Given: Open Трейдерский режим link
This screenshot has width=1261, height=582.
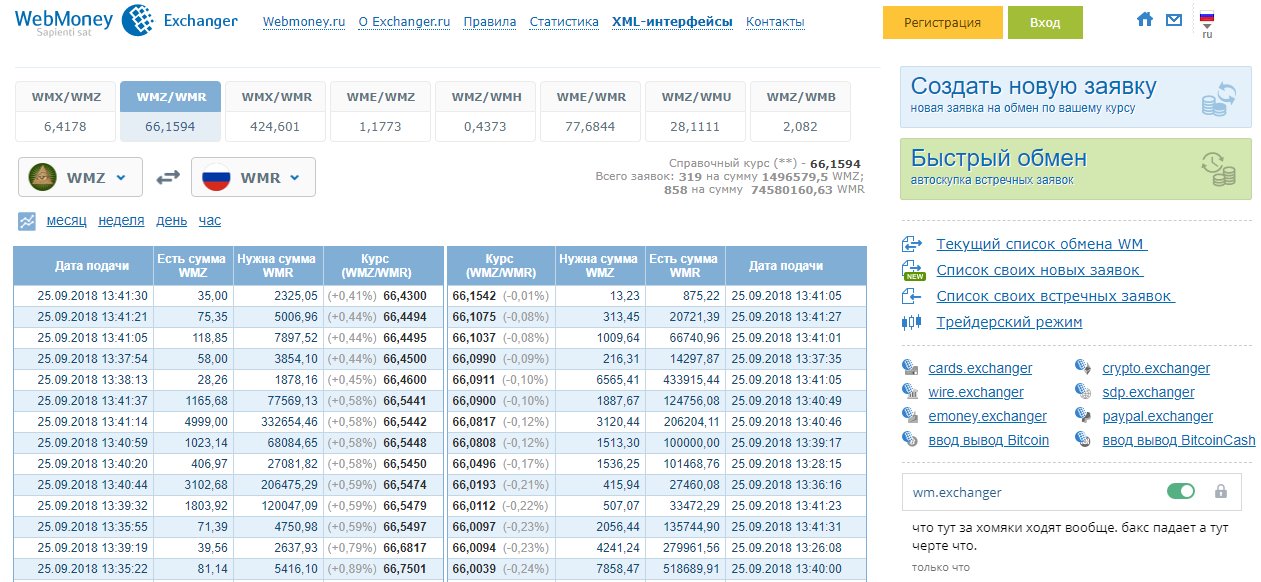Looking at the screenshot, I should point(1009,322).
